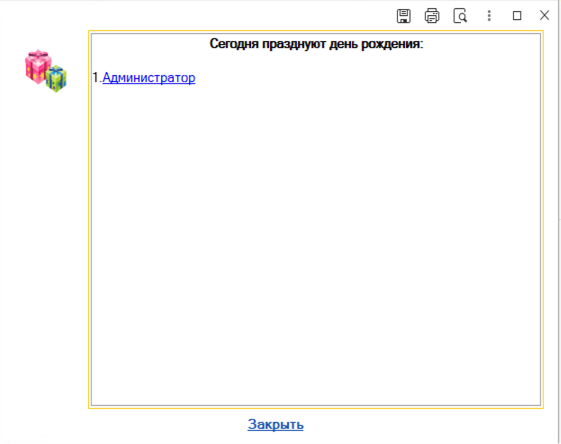The height and width of the screenshot is (444, 561).
Task: Click the list number 1 before Администратор
Action: (97, 78)
